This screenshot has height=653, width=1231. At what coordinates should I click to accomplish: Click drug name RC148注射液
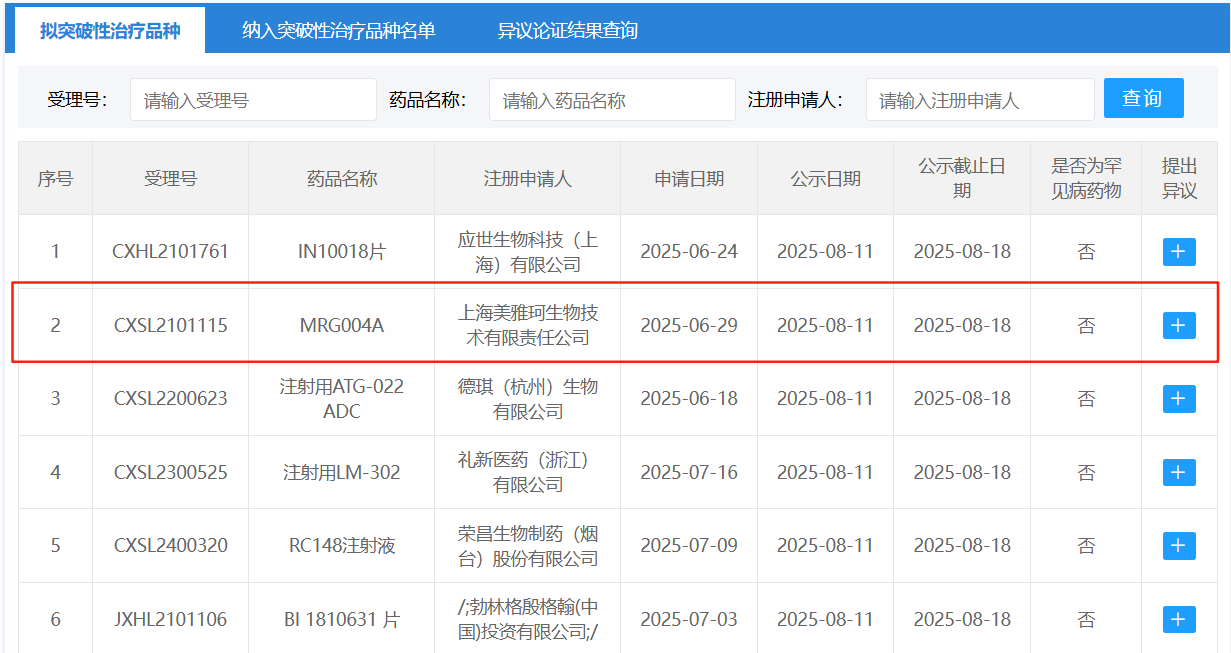[342, 546]
